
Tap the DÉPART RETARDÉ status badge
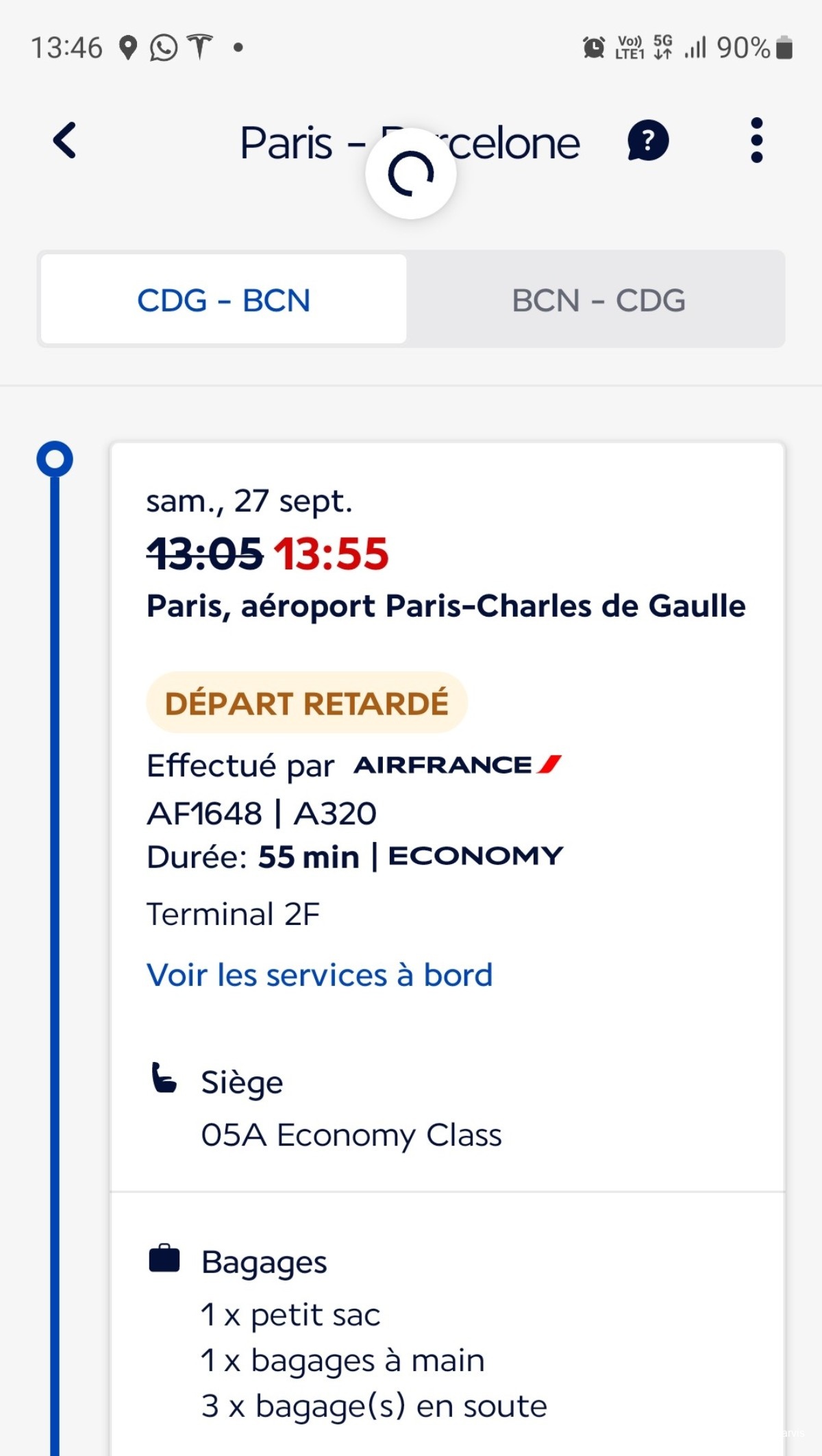307,703
